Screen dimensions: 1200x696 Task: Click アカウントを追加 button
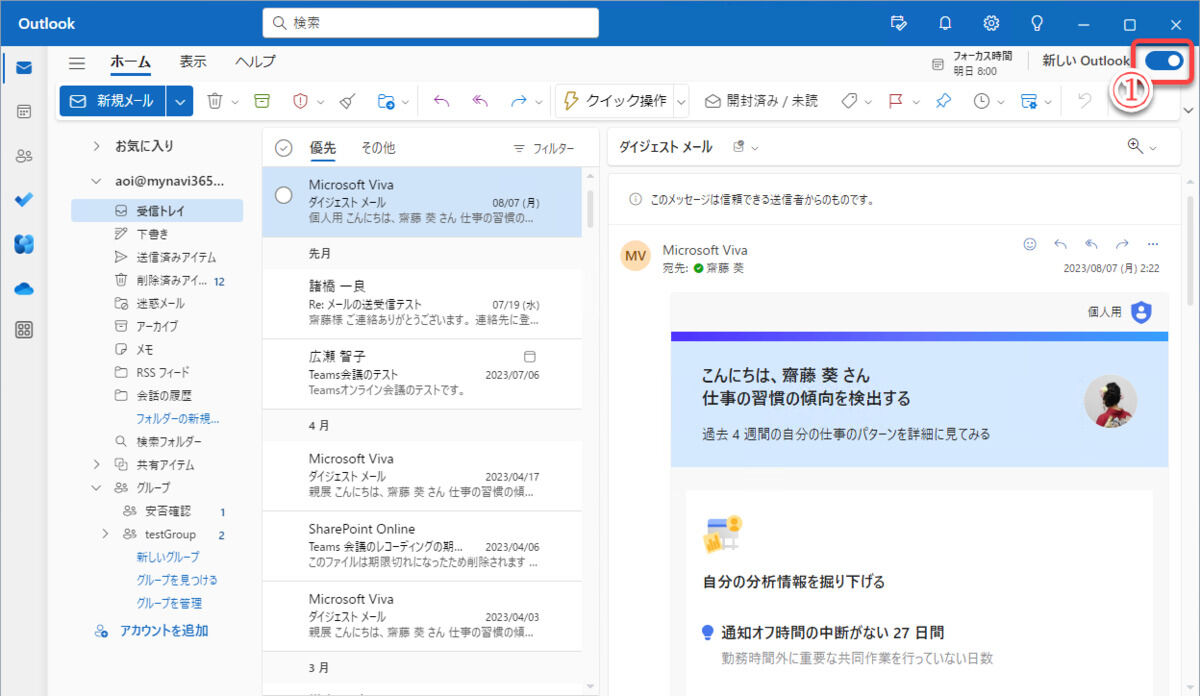coord(152,631)
